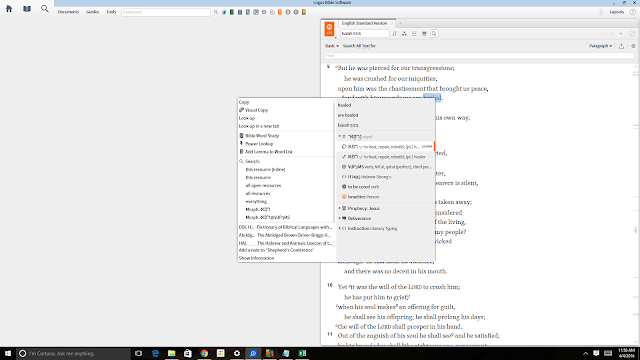This screenshot has width=640, height=360.
Task: Search 'all resources' option
Action: pos(258,193)
